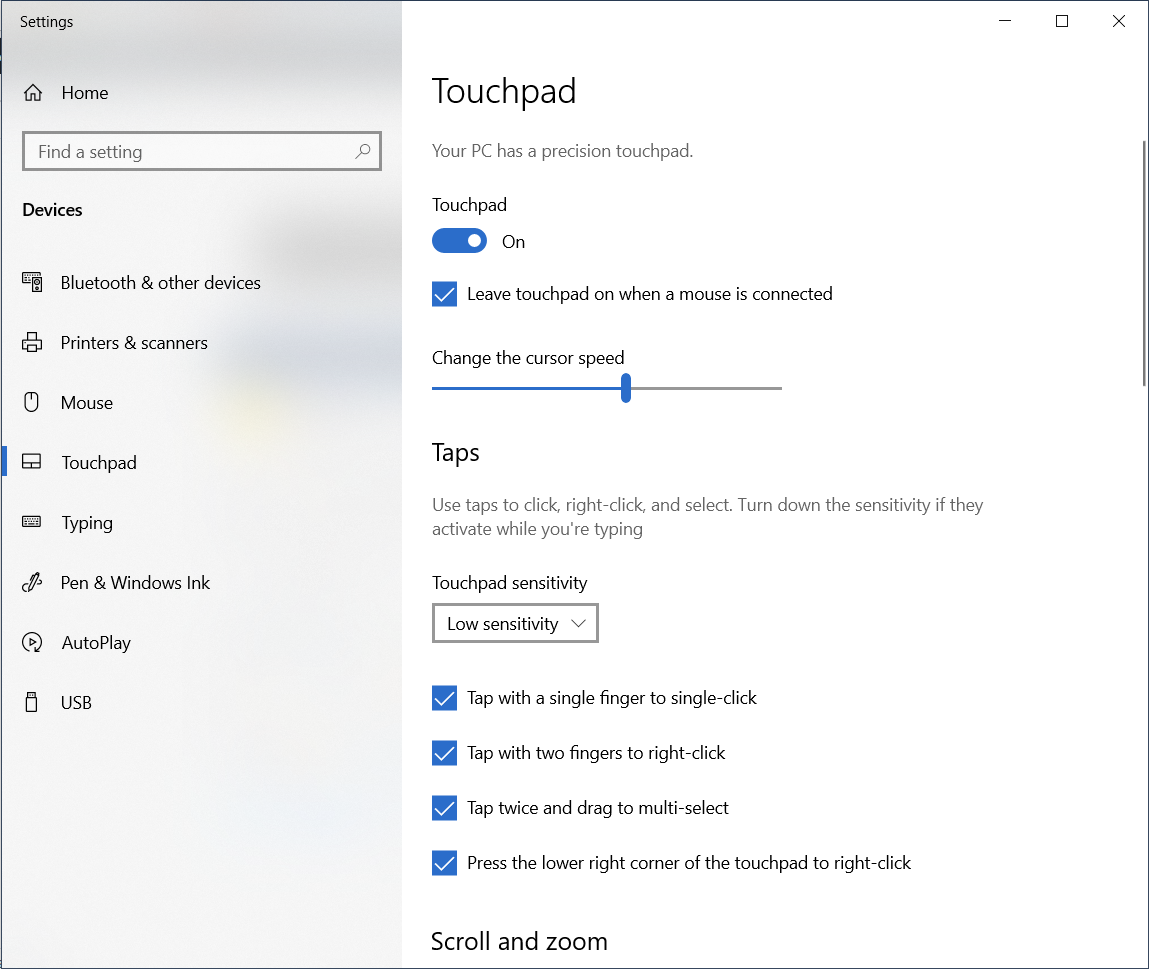Select the Printers & scanners icon
This screenshot has height=969, width=1149.
(x=32, y=343)
